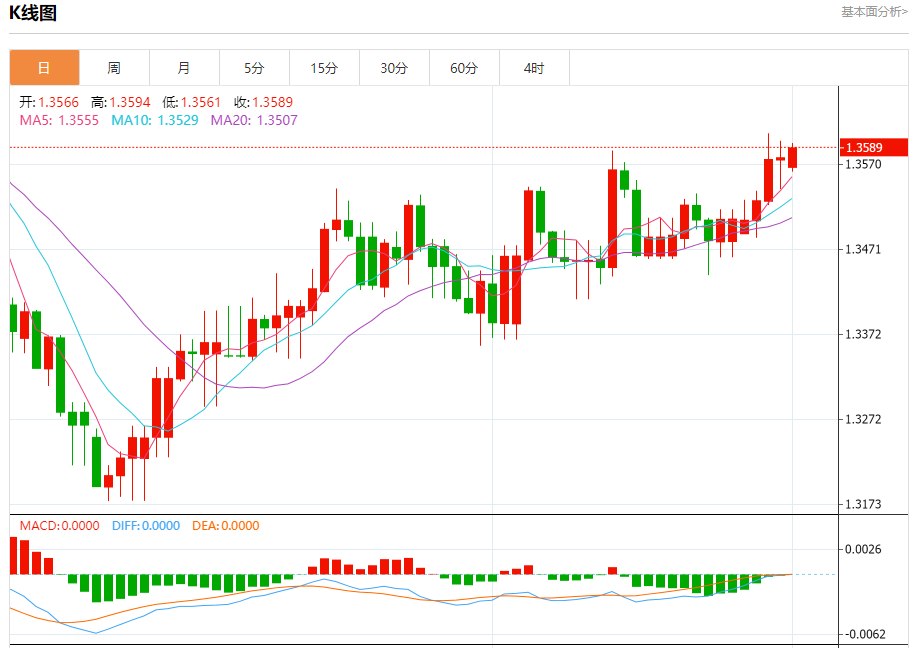915x648 pixels.
Task: Click the high price value 1.3594
Action: pyautogui.click(x=130, y=102)
